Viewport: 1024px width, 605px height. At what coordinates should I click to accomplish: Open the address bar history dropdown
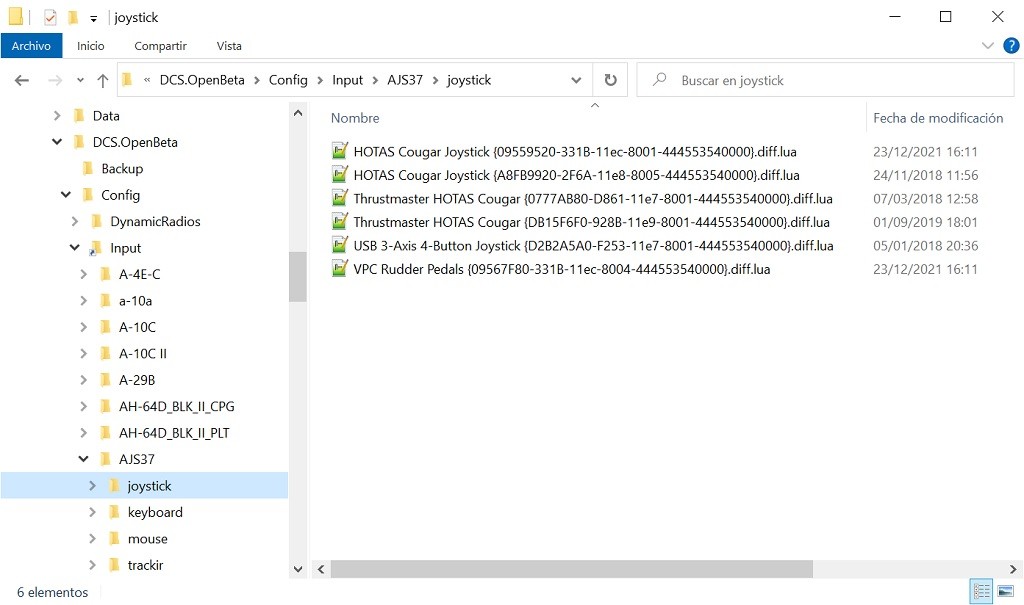pos(576,80)
